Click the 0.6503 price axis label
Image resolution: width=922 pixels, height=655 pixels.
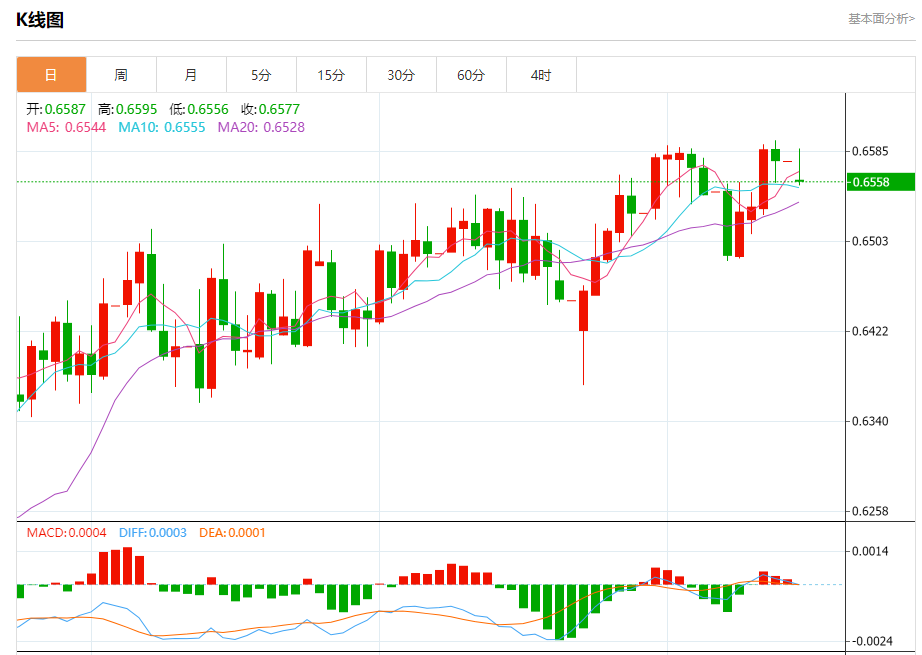(x=870, y=241)
